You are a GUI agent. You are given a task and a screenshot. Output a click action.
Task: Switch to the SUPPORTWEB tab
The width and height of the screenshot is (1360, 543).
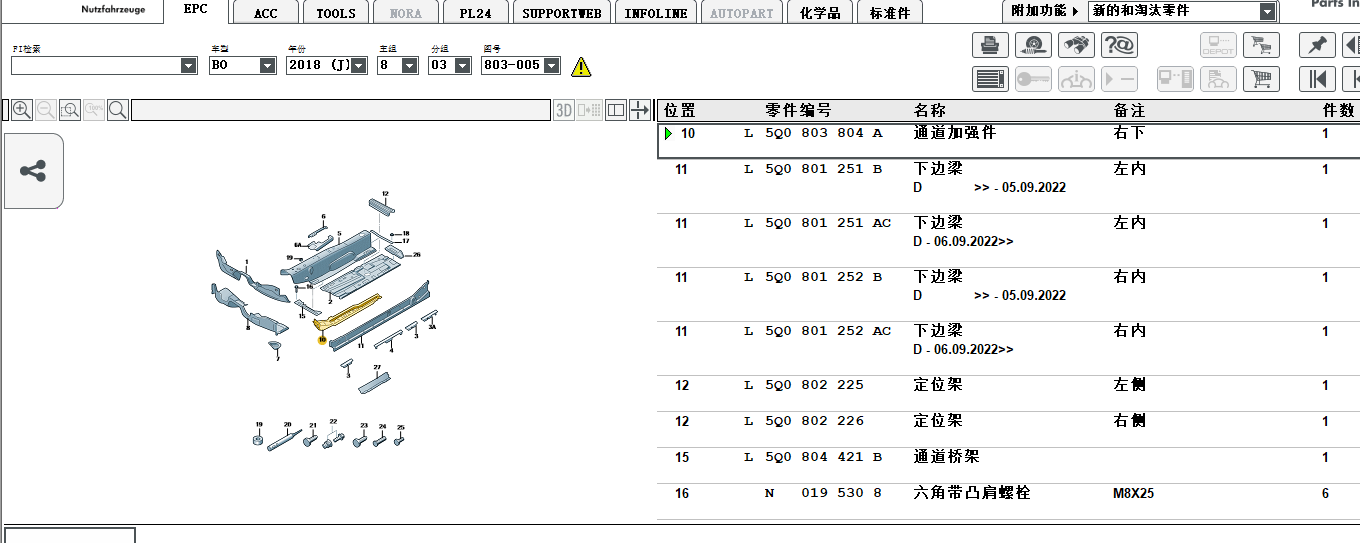coord(562,13)
